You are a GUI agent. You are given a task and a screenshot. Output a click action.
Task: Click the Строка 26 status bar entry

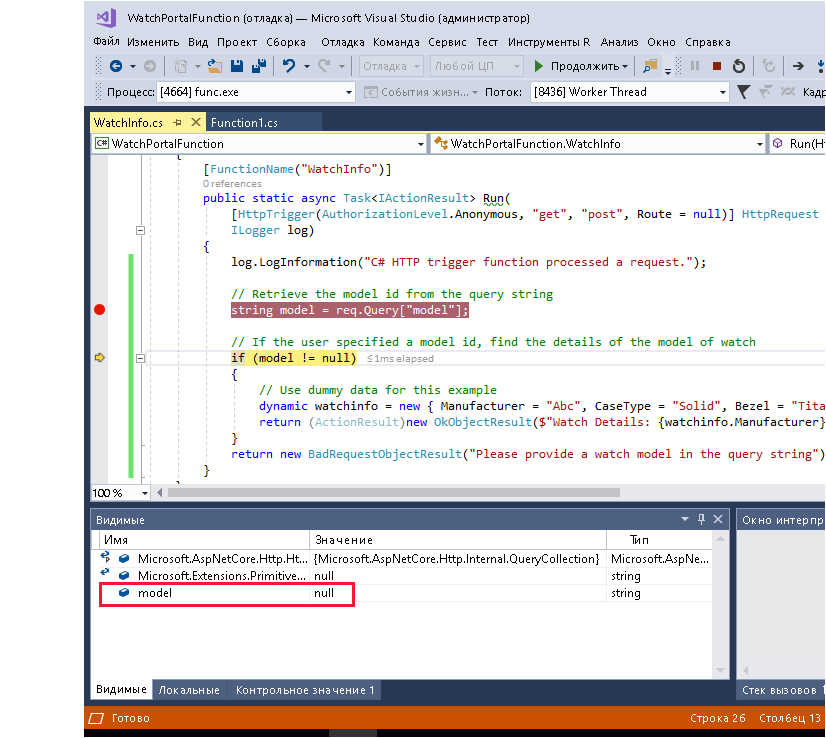click(x=717, y=719)
